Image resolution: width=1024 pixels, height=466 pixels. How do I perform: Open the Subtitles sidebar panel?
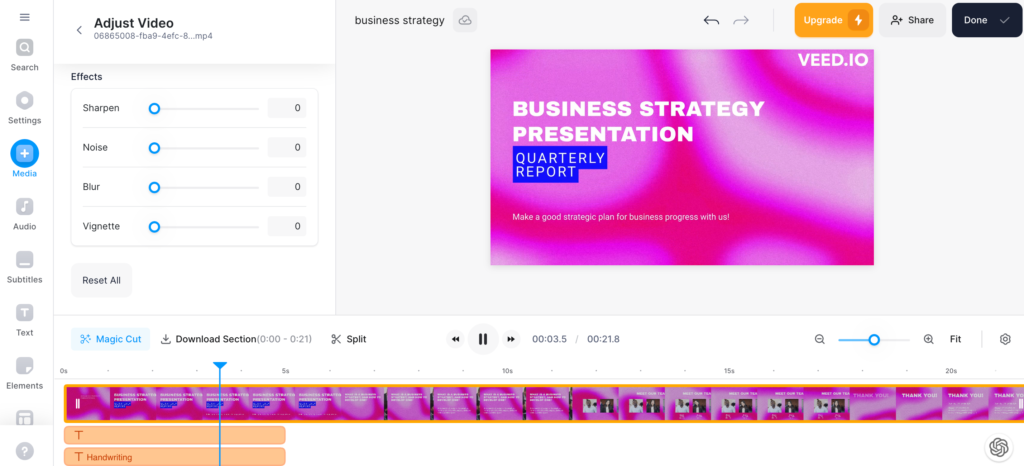(x=25, y=266)
